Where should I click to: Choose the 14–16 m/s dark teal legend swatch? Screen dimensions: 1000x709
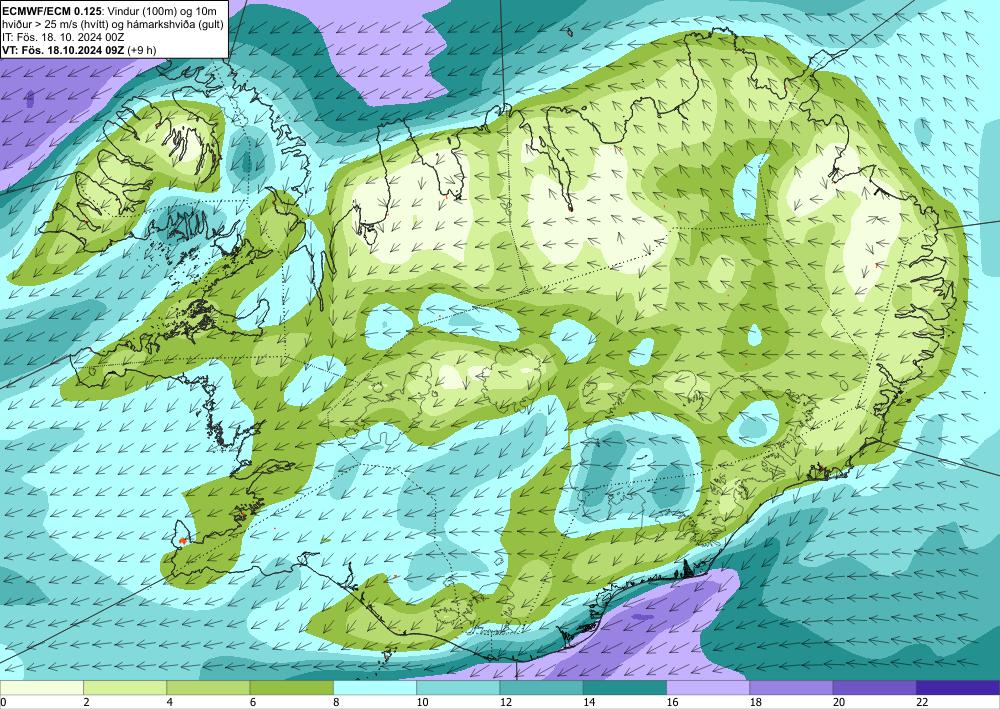tap(625, 687)
